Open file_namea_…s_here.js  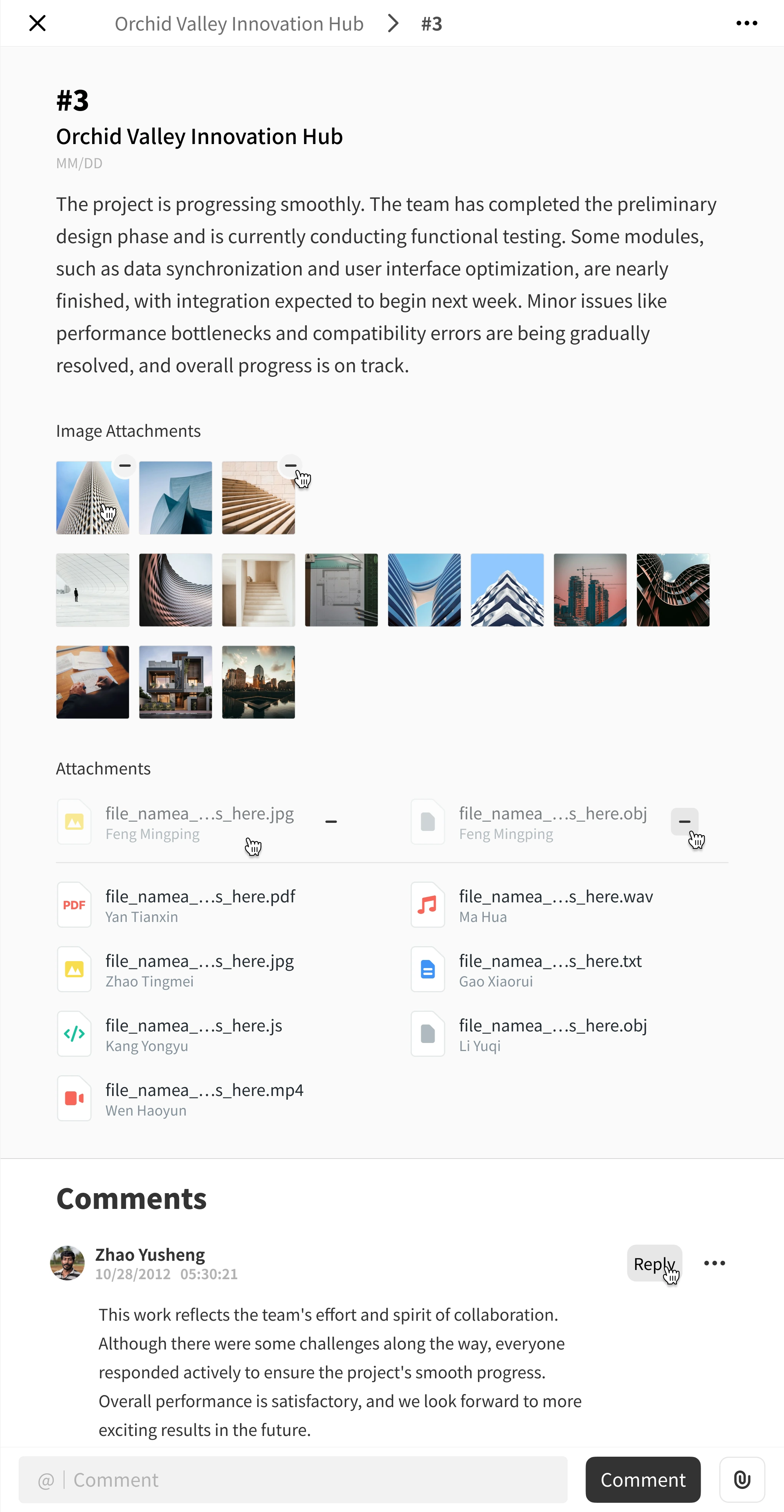tap(194, 1025)
